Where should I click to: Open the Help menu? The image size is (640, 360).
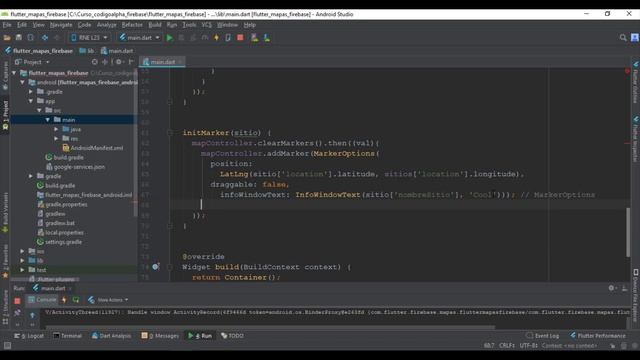click(x=250, y=25)
